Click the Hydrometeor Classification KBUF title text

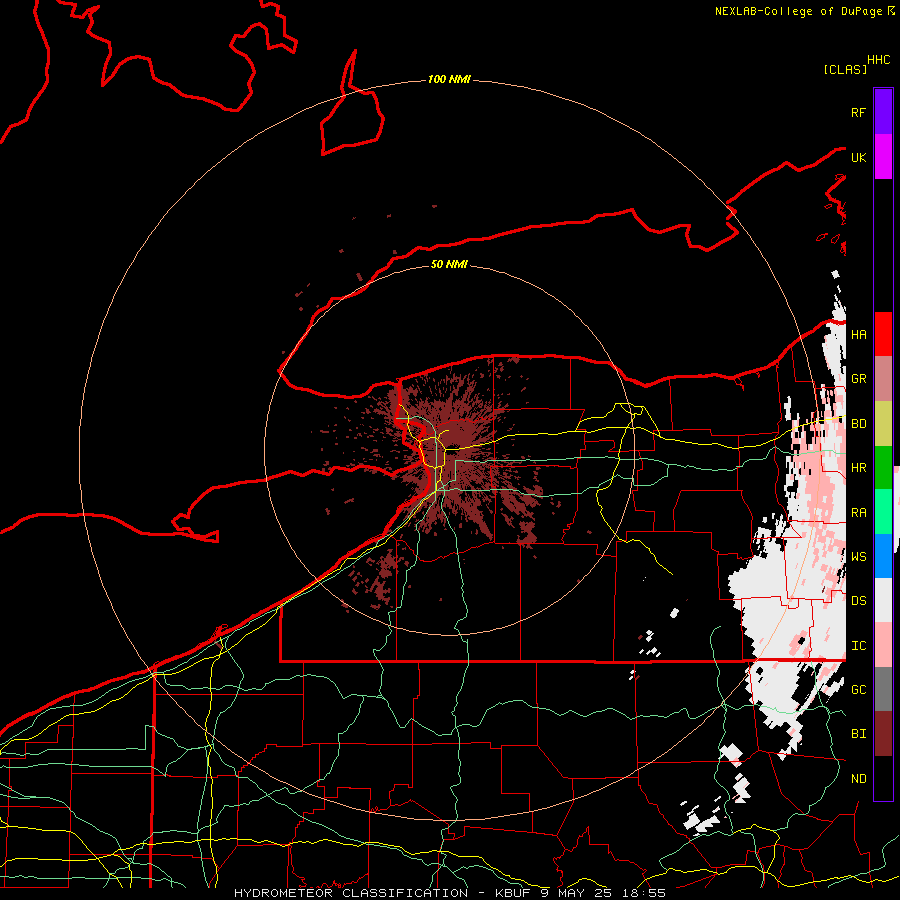pos(450,893)
